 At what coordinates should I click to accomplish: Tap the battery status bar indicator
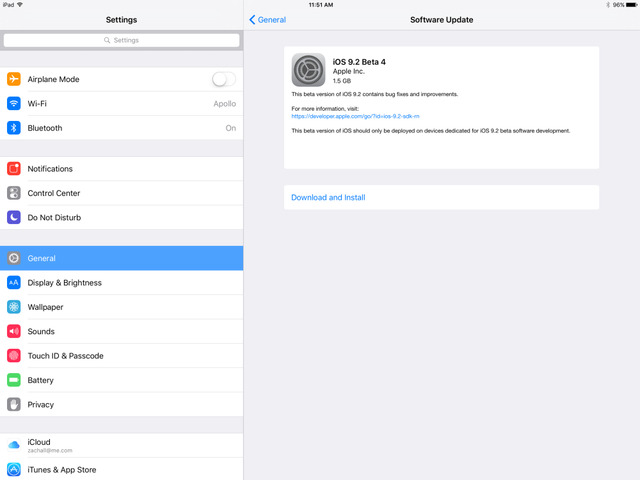coord(632,5)
